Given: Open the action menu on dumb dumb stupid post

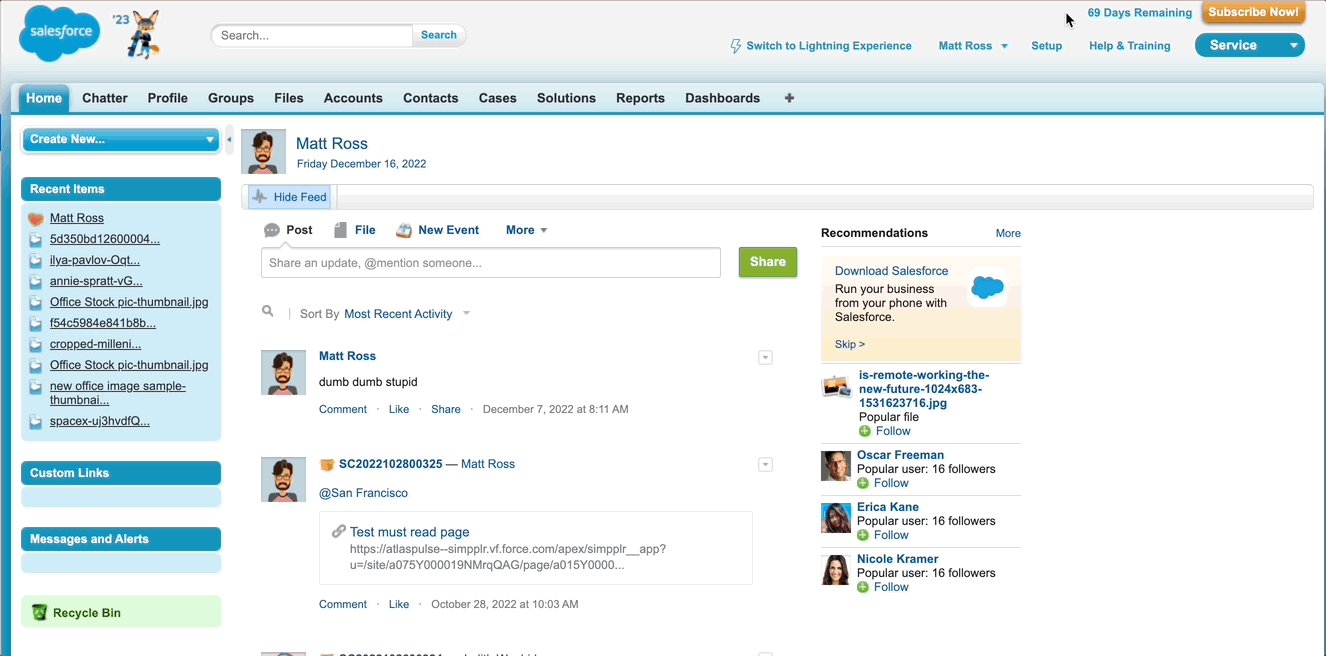Looking at the screenshot, I should click(x=765, y=358).
